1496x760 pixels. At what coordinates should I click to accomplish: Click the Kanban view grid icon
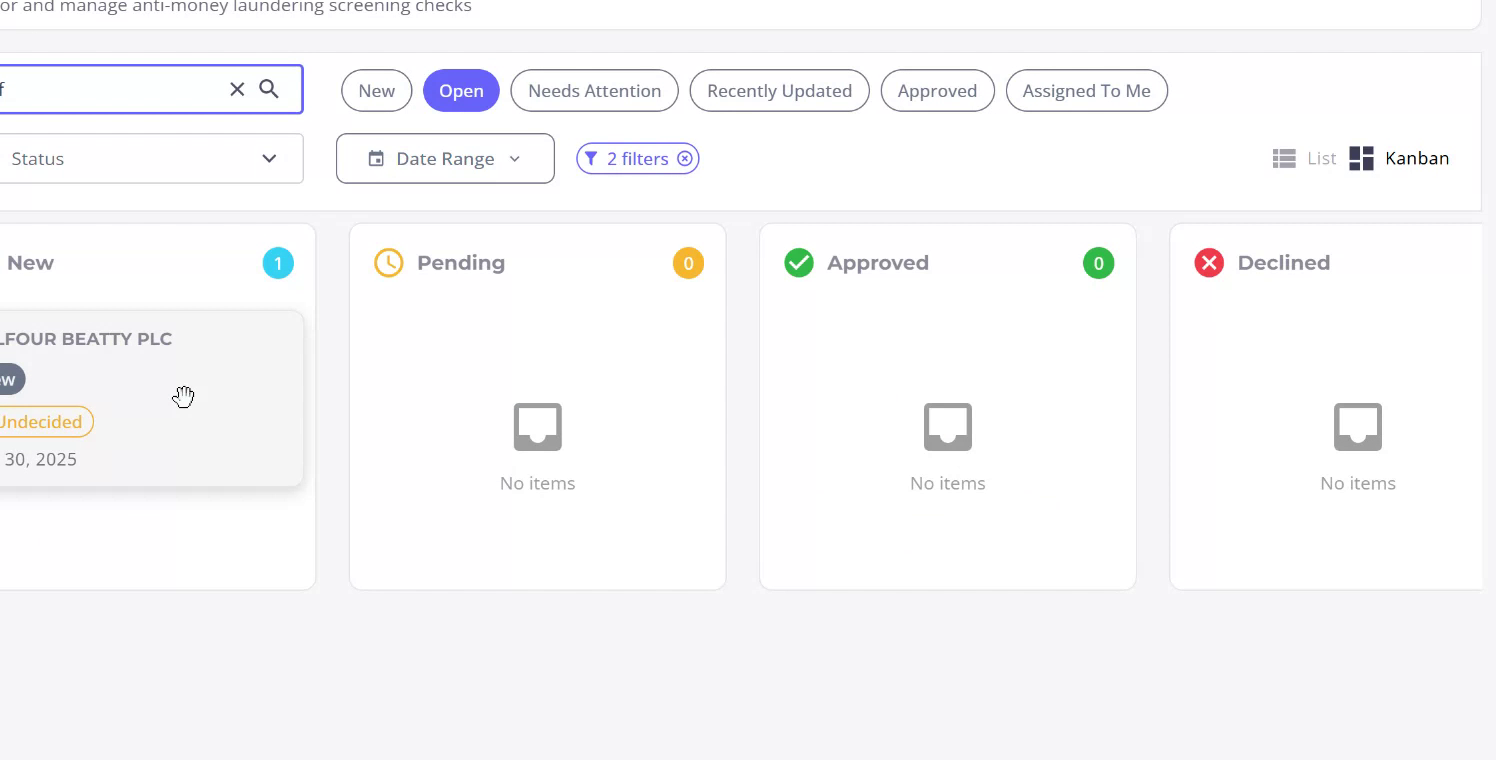click(x=1361, y=158)
